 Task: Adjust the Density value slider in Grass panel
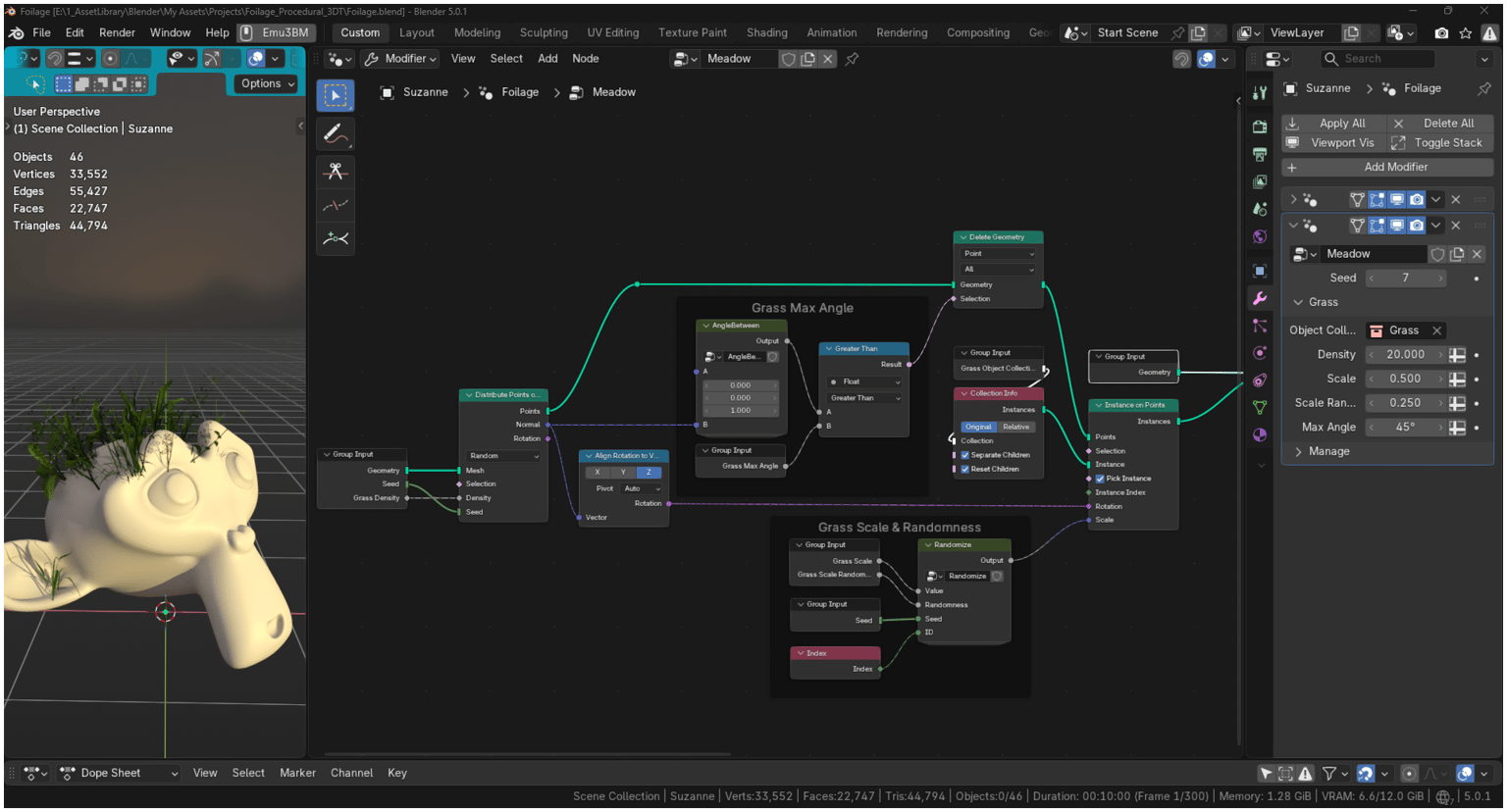[x=1406, y=354]
